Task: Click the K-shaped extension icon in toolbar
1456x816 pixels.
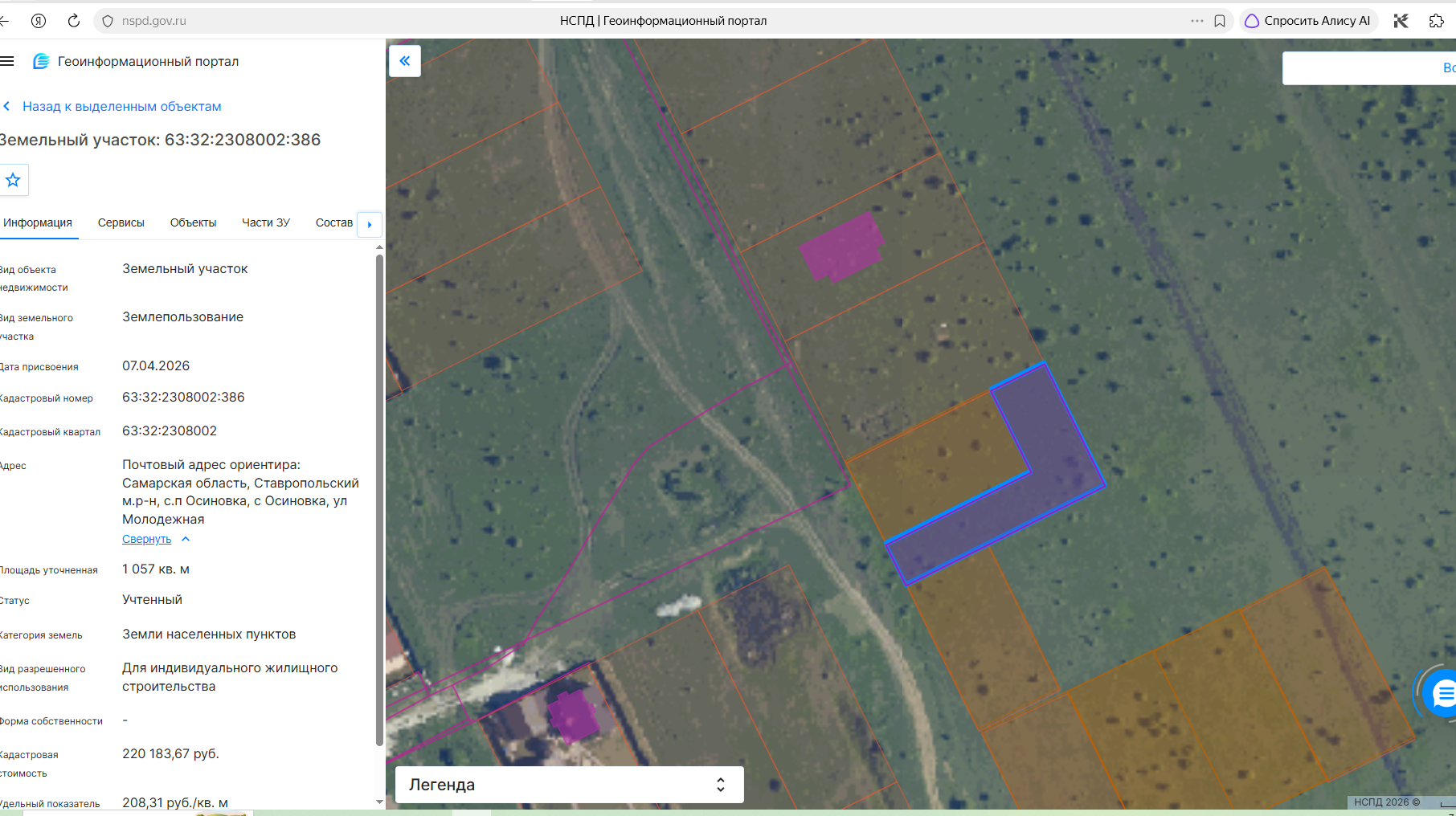Action: point(1401,21)
